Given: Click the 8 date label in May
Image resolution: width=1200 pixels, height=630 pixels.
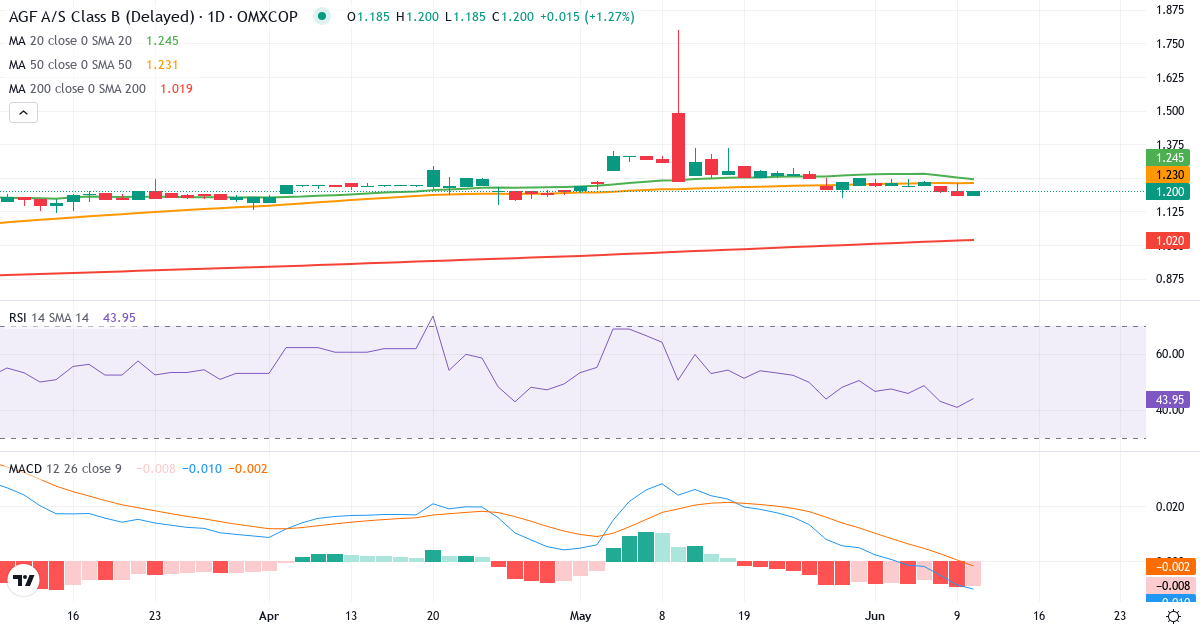Looking at the screenshot, I should pos(662,616).
